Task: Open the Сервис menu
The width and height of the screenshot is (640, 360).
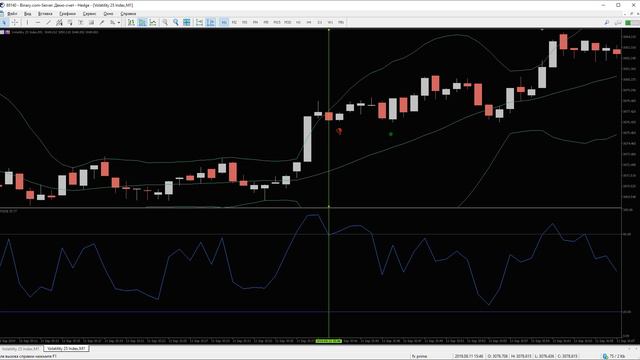Action: click(x=89, y=13)
